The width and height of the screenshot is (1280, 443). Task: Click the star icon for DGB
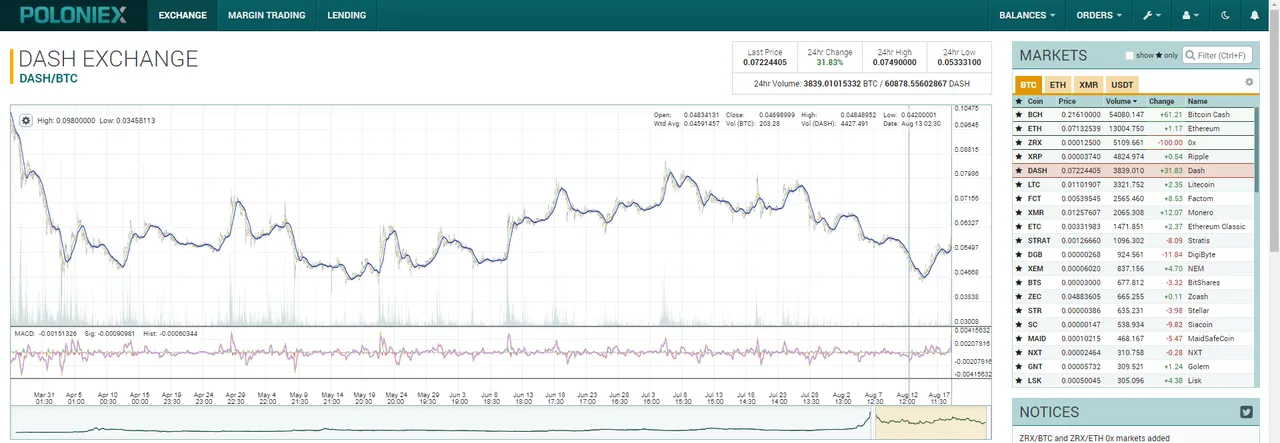[x=1019, y=255]
